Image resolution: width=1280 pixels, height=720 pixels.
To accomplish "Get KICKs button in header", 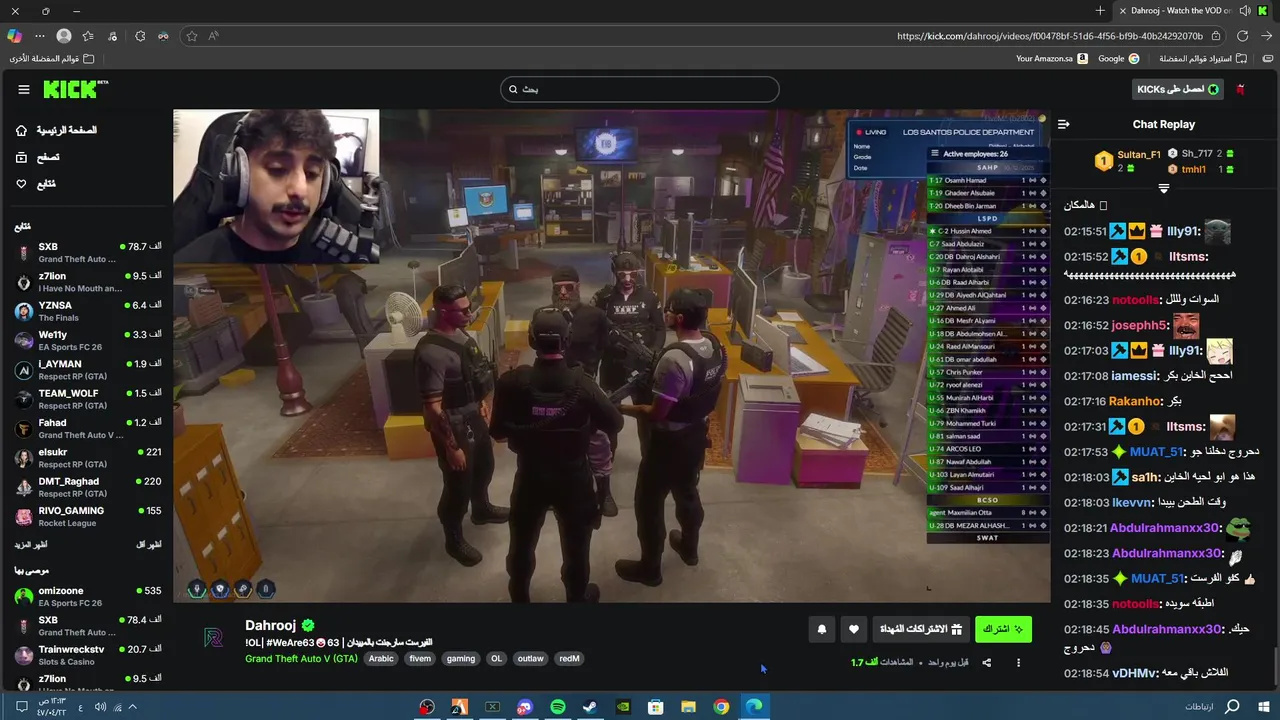I will click(1179, 89).
